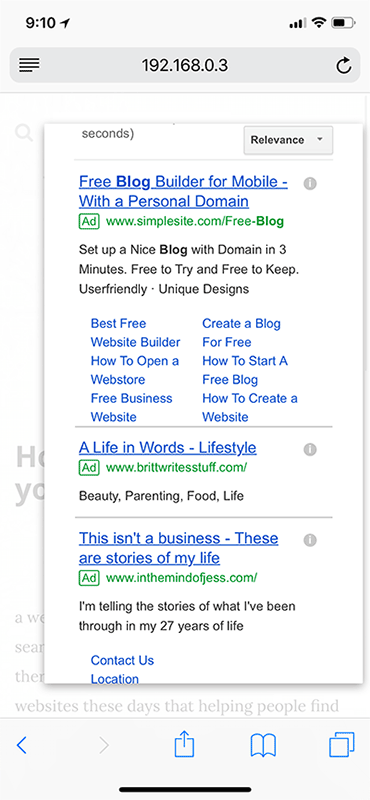Tap the reader view lines icon
Screen dimensions: 370x800
29,65
